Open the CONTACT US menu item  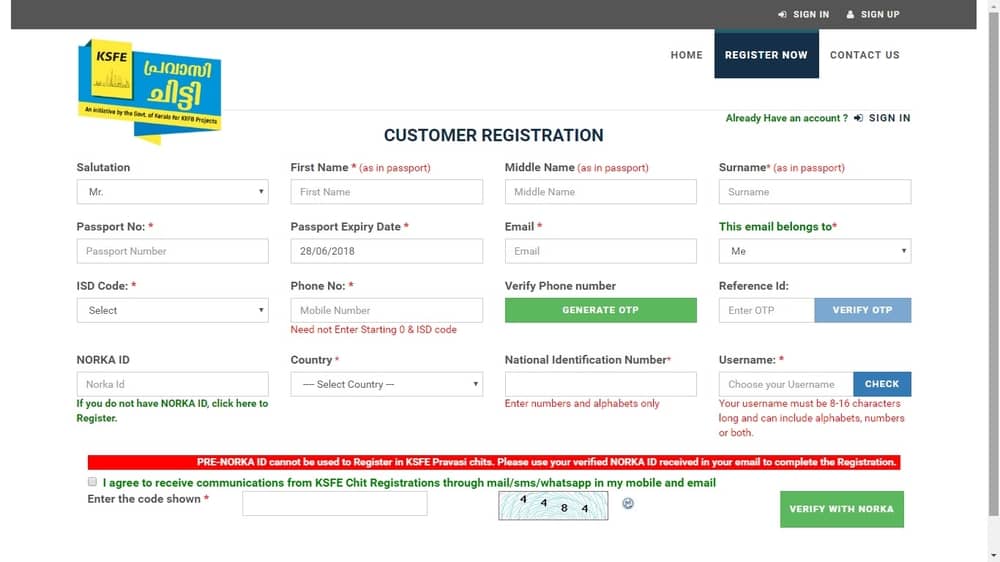point(864,55)
